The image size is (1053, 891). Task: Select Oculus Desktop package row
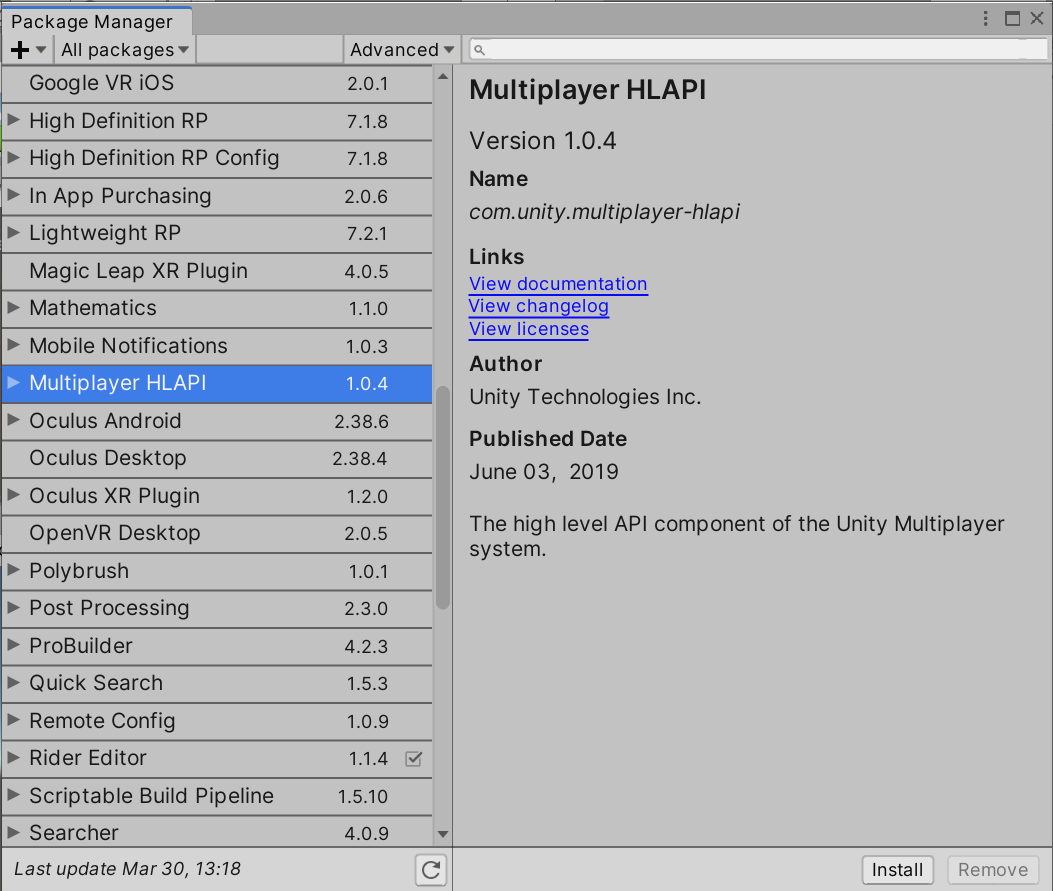tap(217, 458)
